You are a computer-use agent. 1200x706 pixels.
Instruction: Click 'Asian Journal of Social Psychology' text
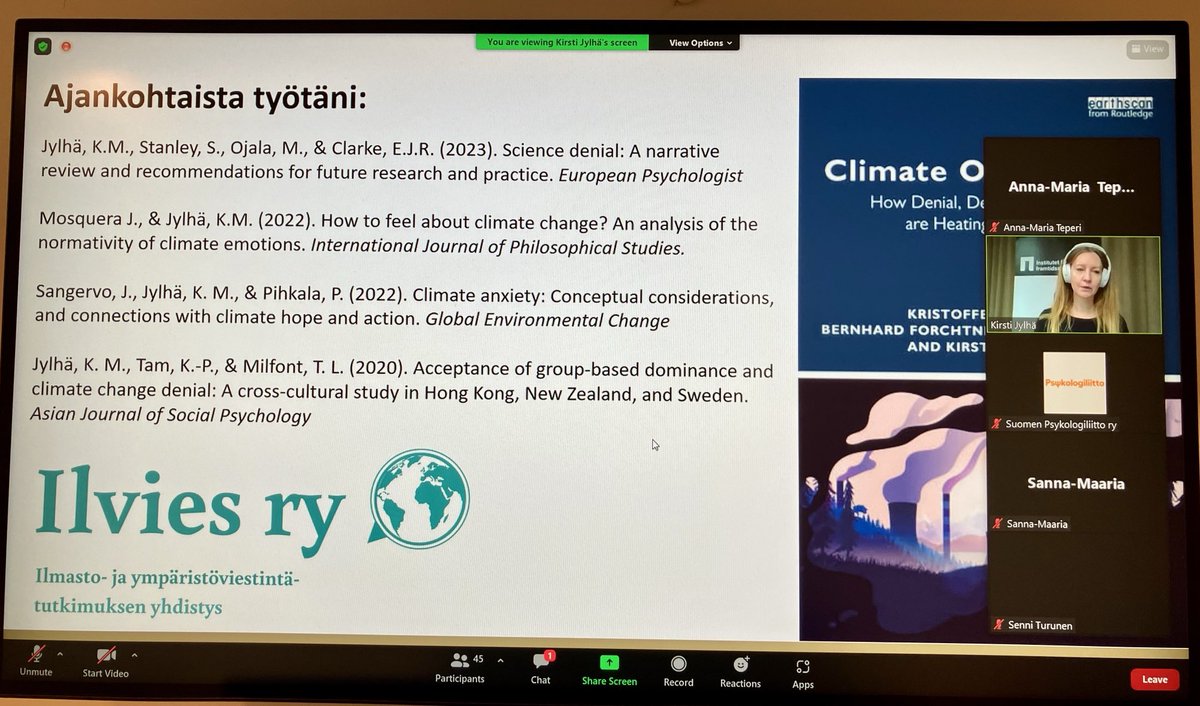click(170, 417)
